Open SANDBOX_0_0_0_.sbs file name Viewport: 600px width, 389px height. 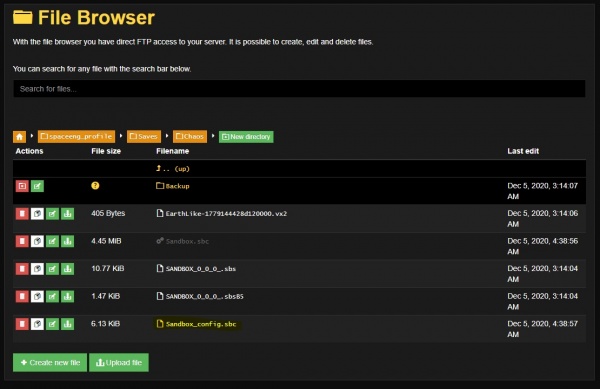pos(196,269)
